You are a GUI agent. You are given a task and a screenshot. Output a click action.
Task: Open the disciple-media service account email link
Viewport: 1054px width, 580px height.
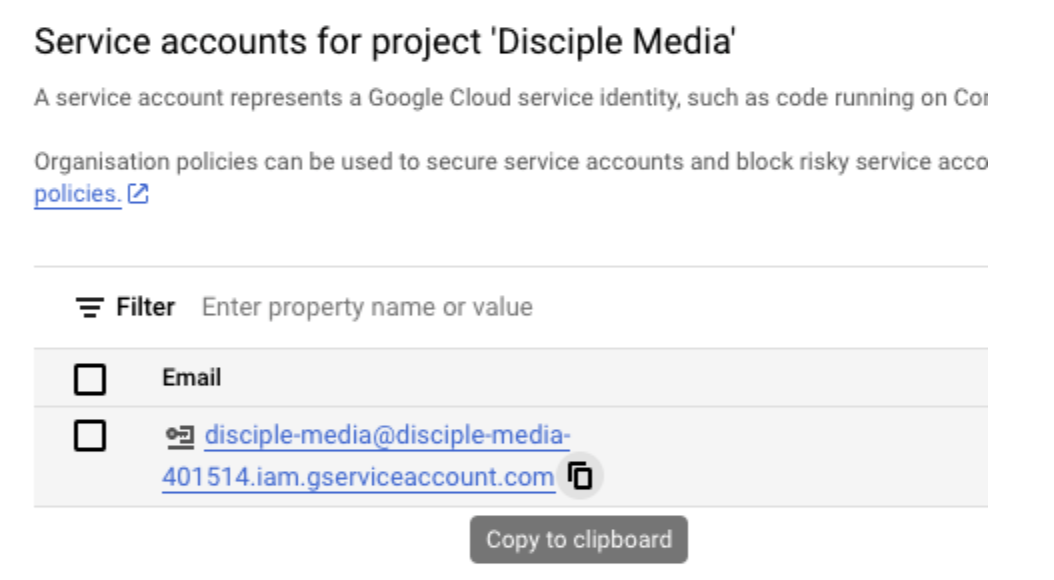click(x=366, y=456)
